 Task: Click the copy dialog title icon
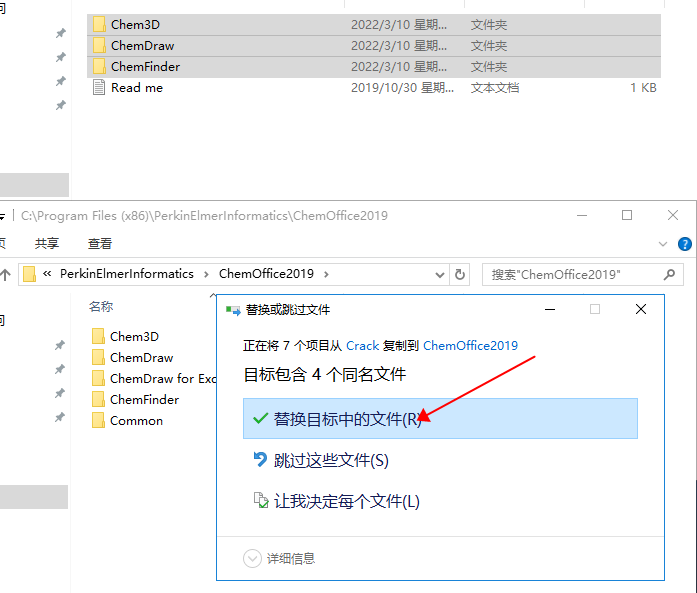(233, 310)
